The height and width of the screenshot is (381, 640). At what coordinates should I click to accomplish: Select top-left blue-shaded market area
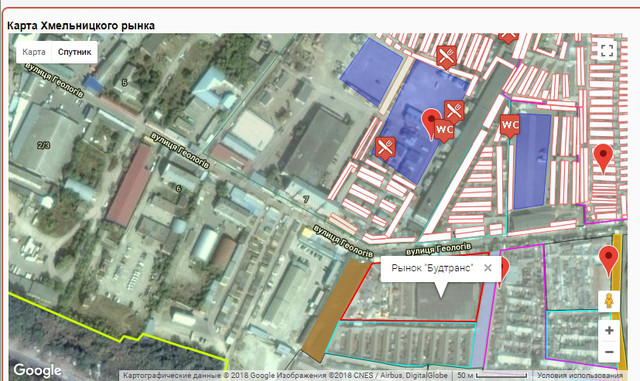[371, 71]
